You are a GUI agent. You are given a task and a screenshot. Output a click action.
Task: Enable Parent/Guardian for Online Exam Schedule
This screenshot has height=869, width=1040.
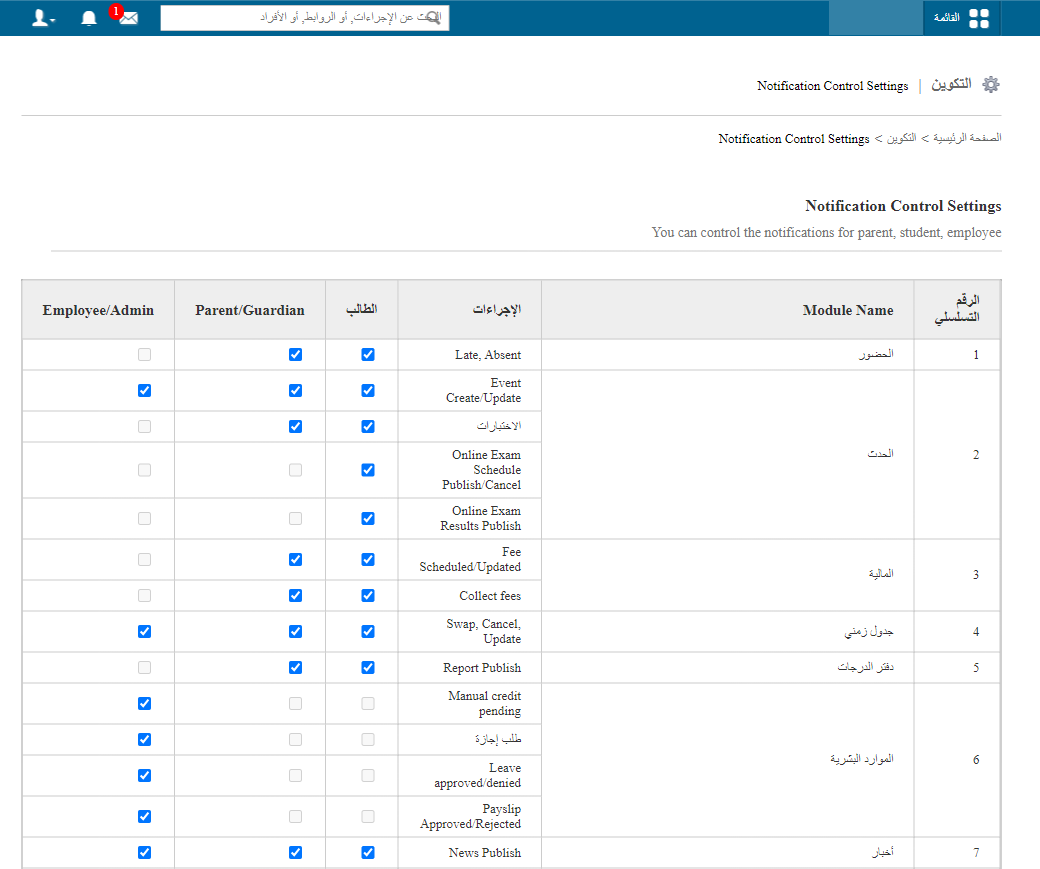point(295,470)
